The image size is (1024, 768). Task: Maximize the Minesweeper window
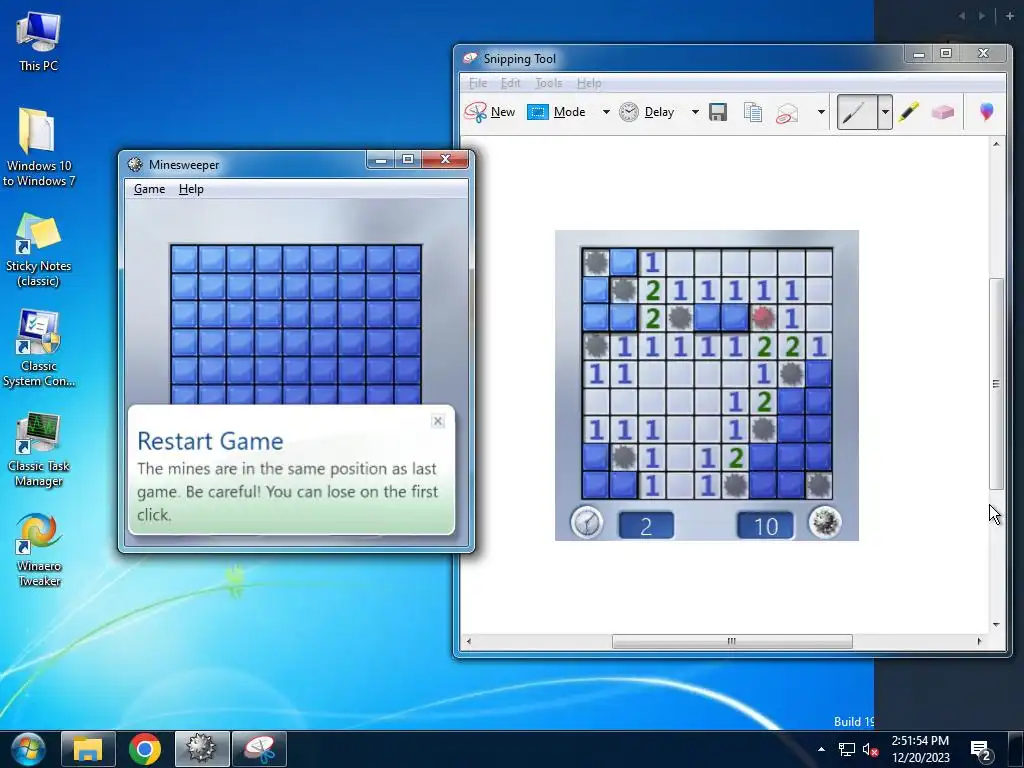tap(408, 159)
